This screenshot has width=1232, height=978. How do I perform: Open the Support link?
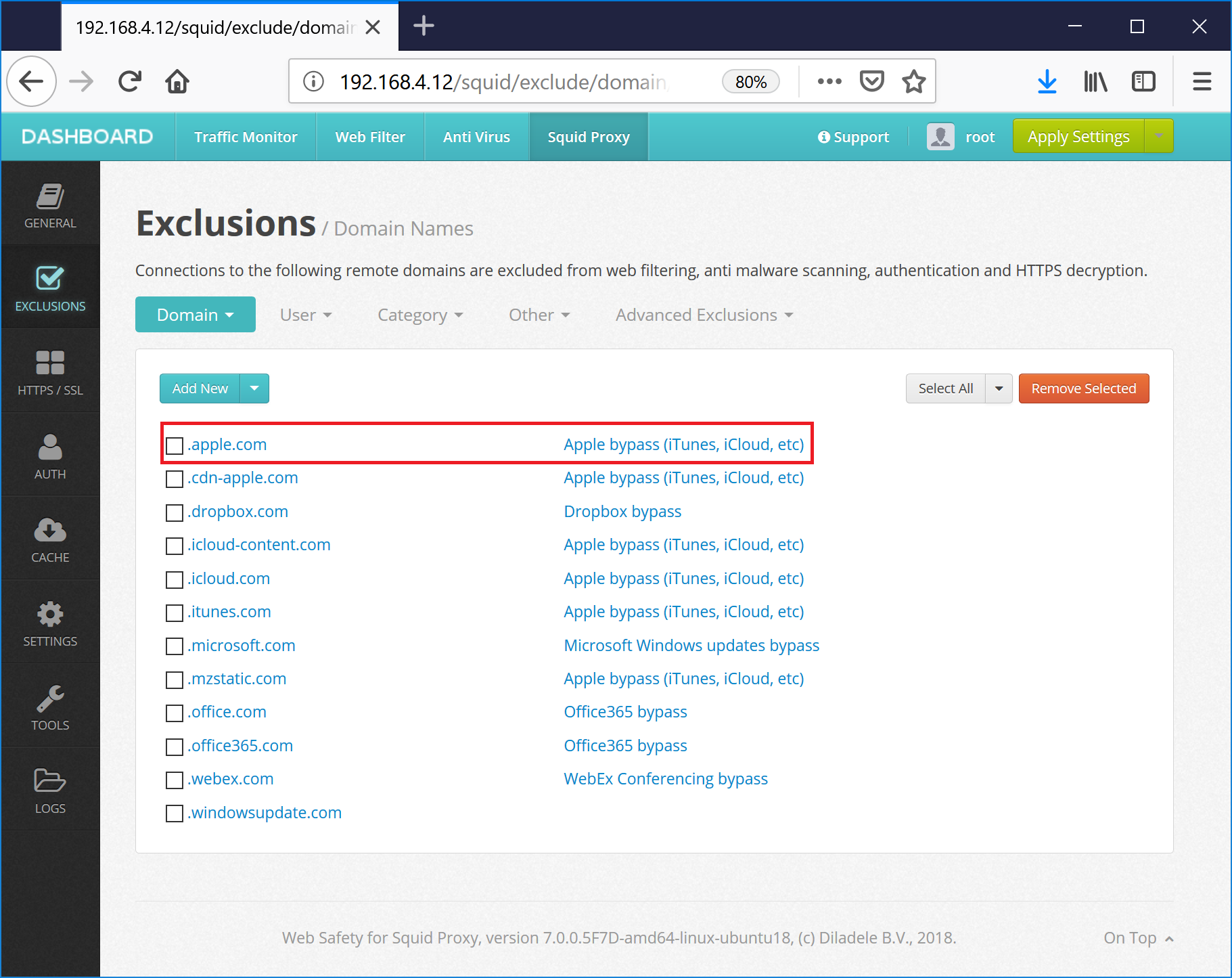853,137
